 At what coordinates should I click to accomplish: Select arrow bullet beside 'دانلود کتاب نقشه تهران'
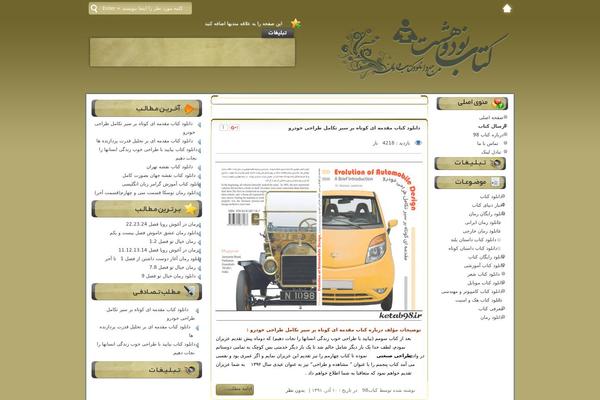point(199,167)
